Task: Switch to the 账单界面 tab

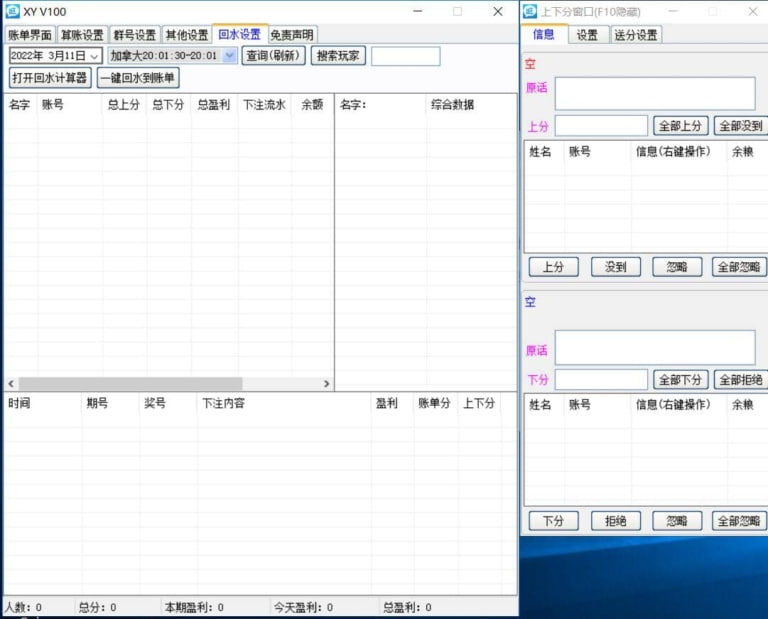Action: click(29, 35)
